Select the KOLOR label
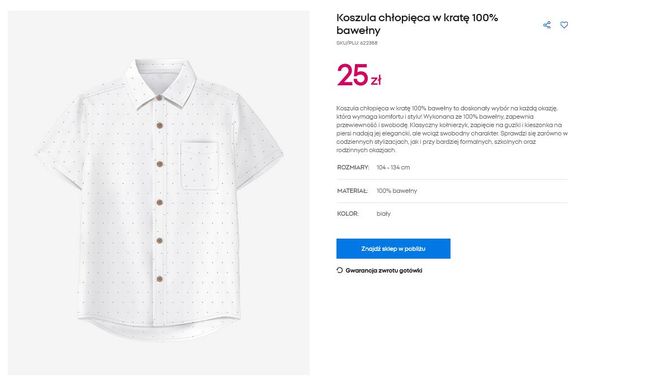The image size is (664, 383). (x=348, y=214)
